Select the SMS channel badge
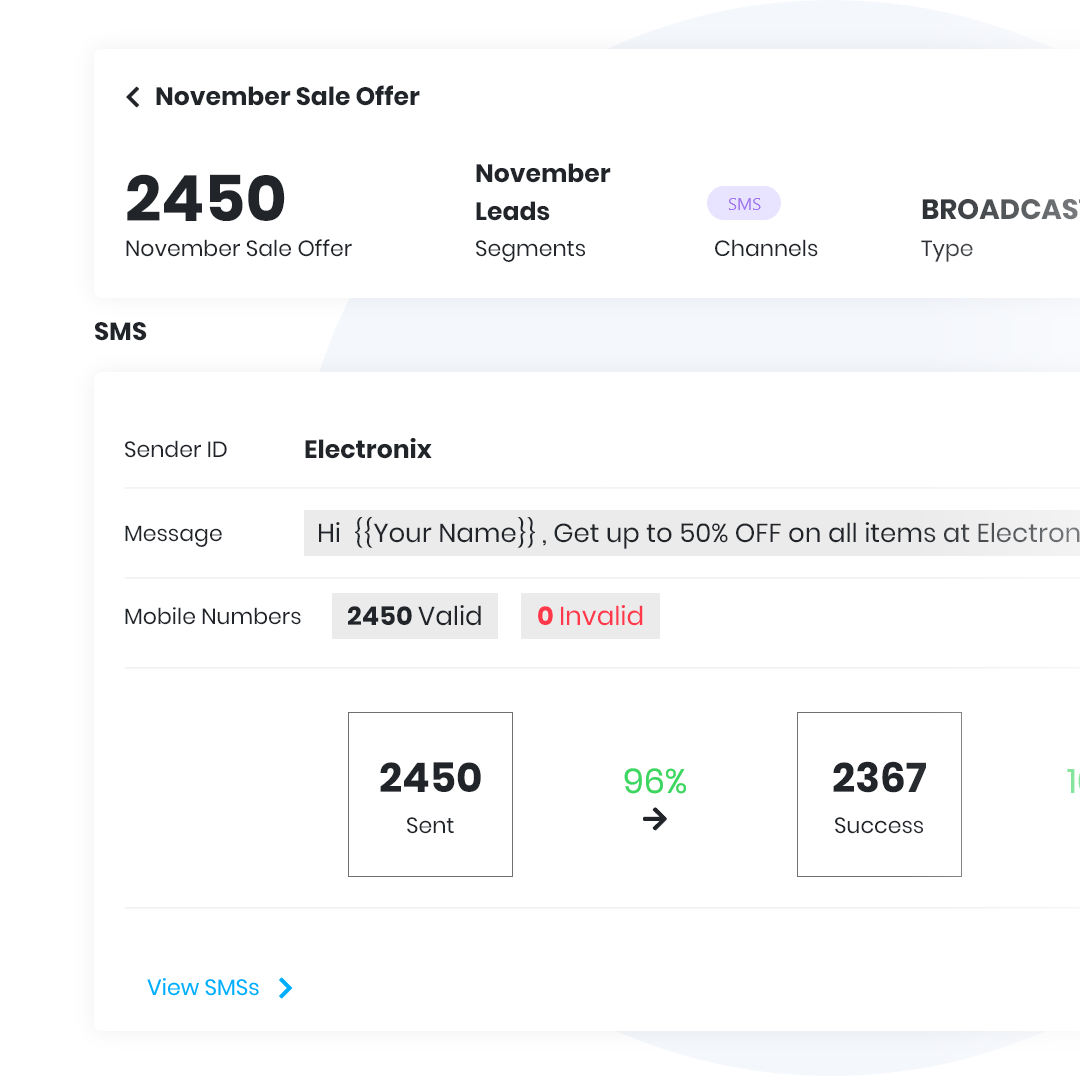The width and height of the screenshot is (1080, 1080). 744,203
